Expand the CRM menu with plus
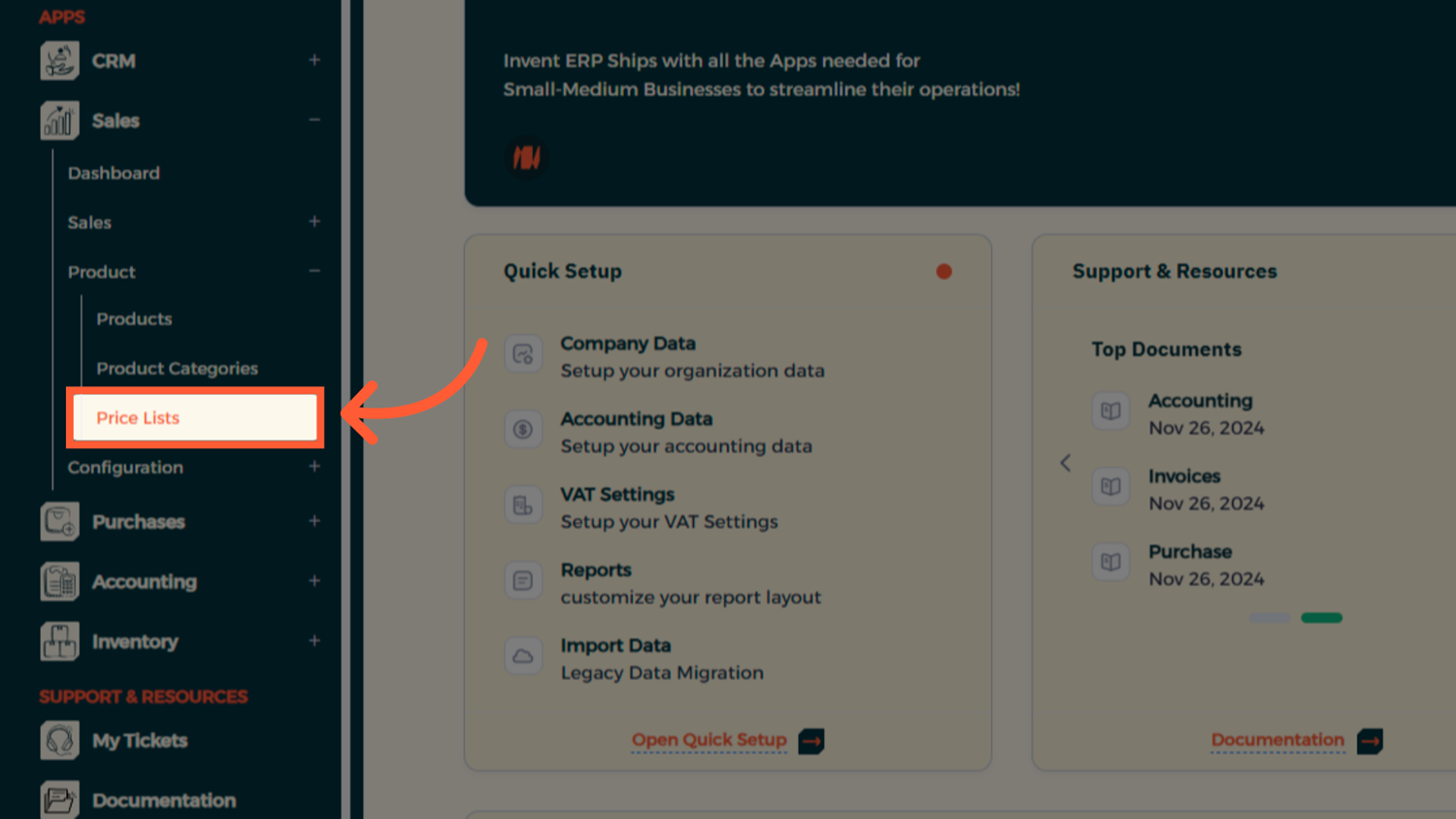This screenshot has height=819, width=1456. coord(314,60)
